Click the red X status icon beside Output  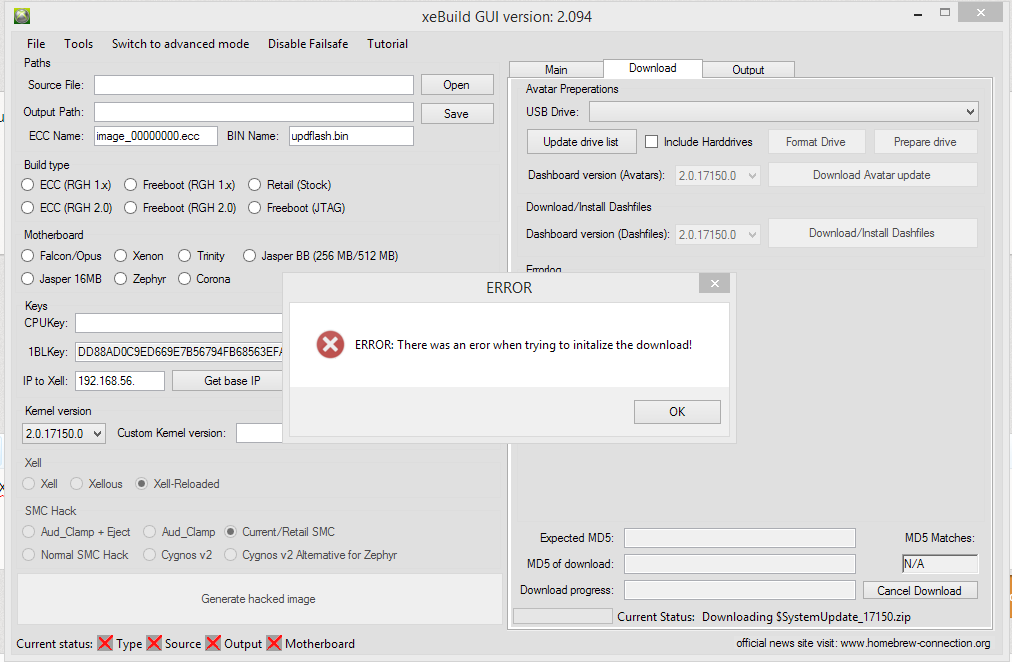pyautogui.click(x=213, y=643)
